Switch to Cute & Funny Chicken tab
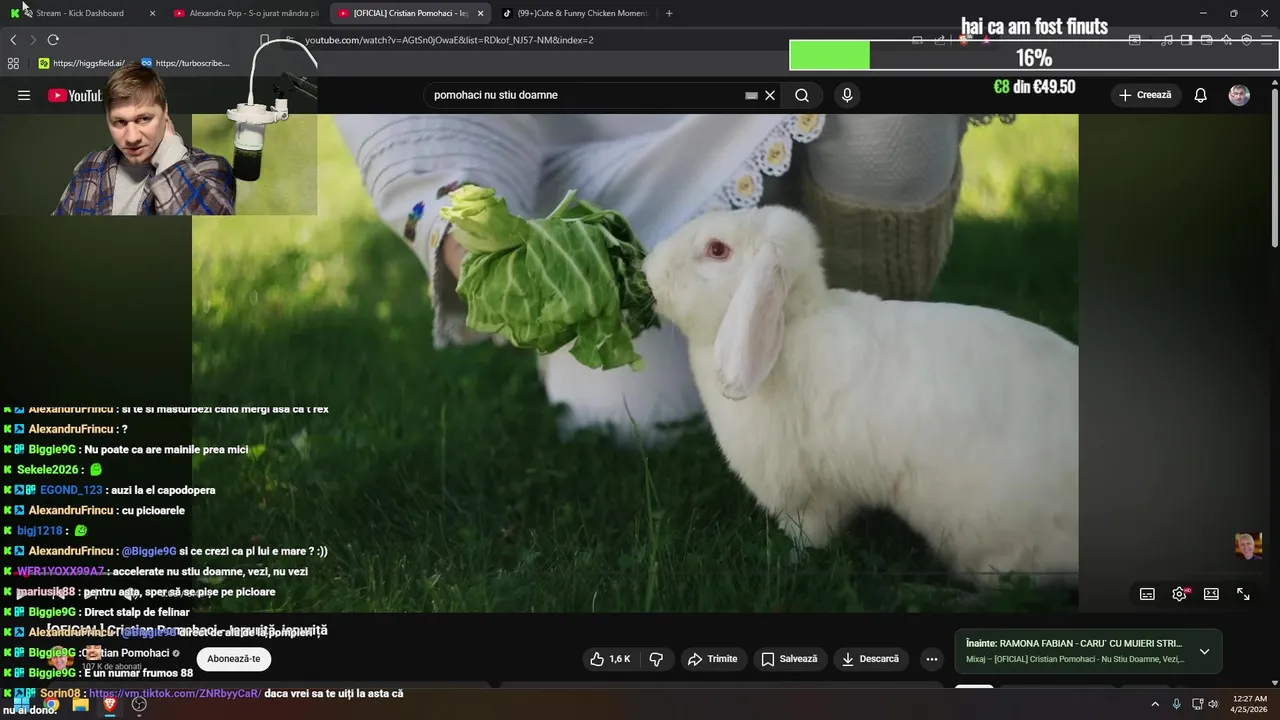The height and width of the screenshot is (720, 1280). point(578,13)
